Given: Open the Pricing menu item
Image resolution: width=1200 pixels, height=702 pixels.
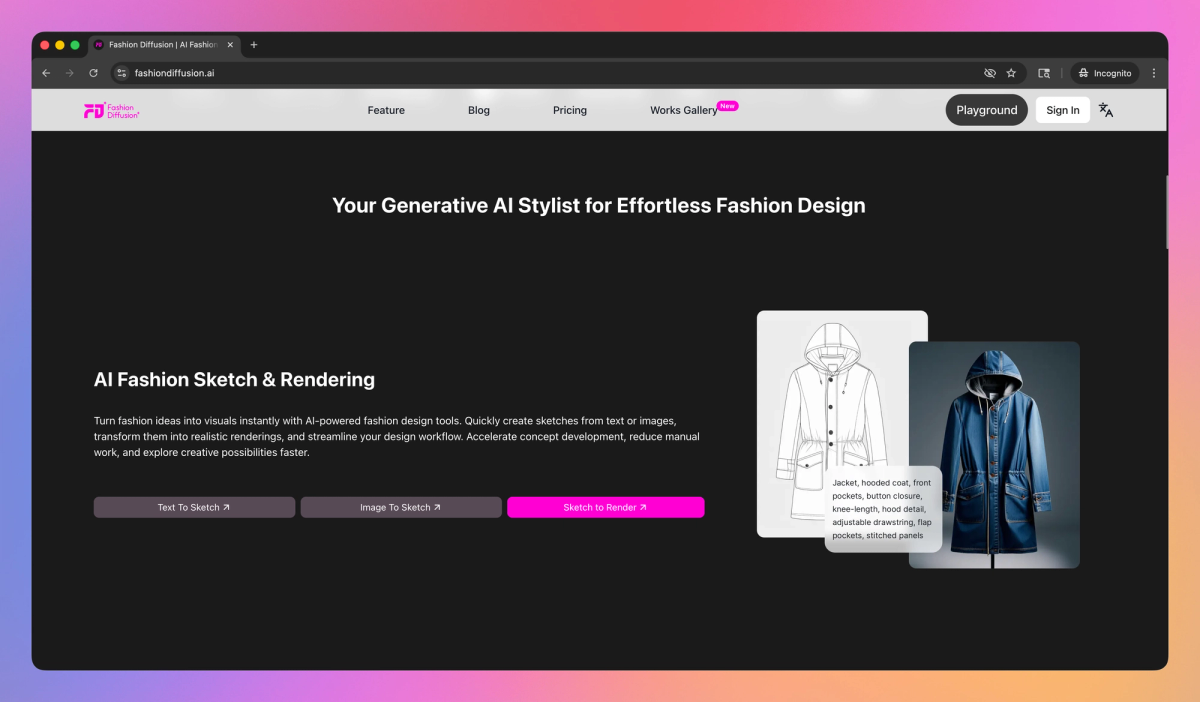Looking at the screenshot, I should click(570, 110).
